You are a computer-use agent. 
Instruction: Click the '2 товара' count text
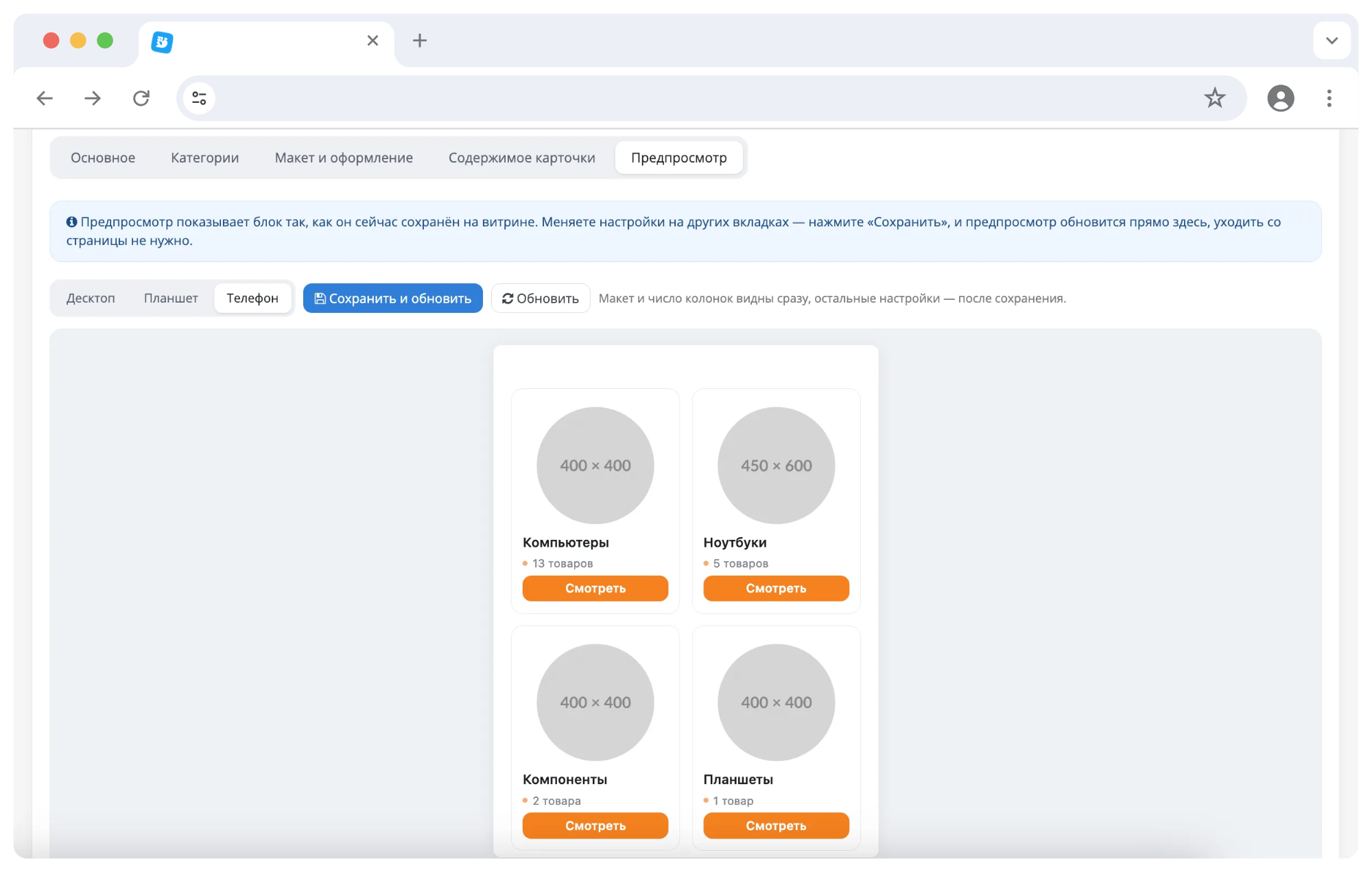click(556, 801)
